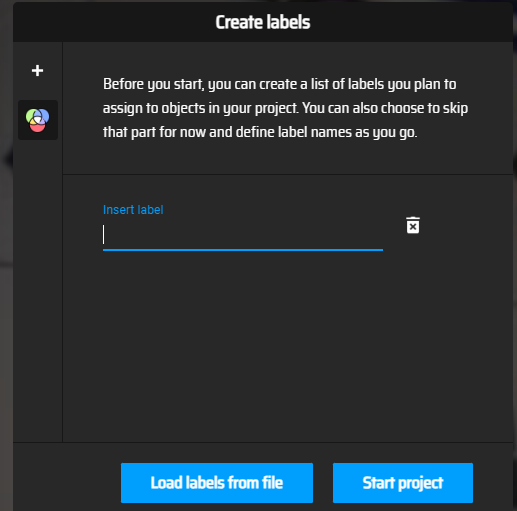Click the colored circles palette icon
Viewport: 517px width, 511px height.
pyautogui.click(x=38, y=120)
